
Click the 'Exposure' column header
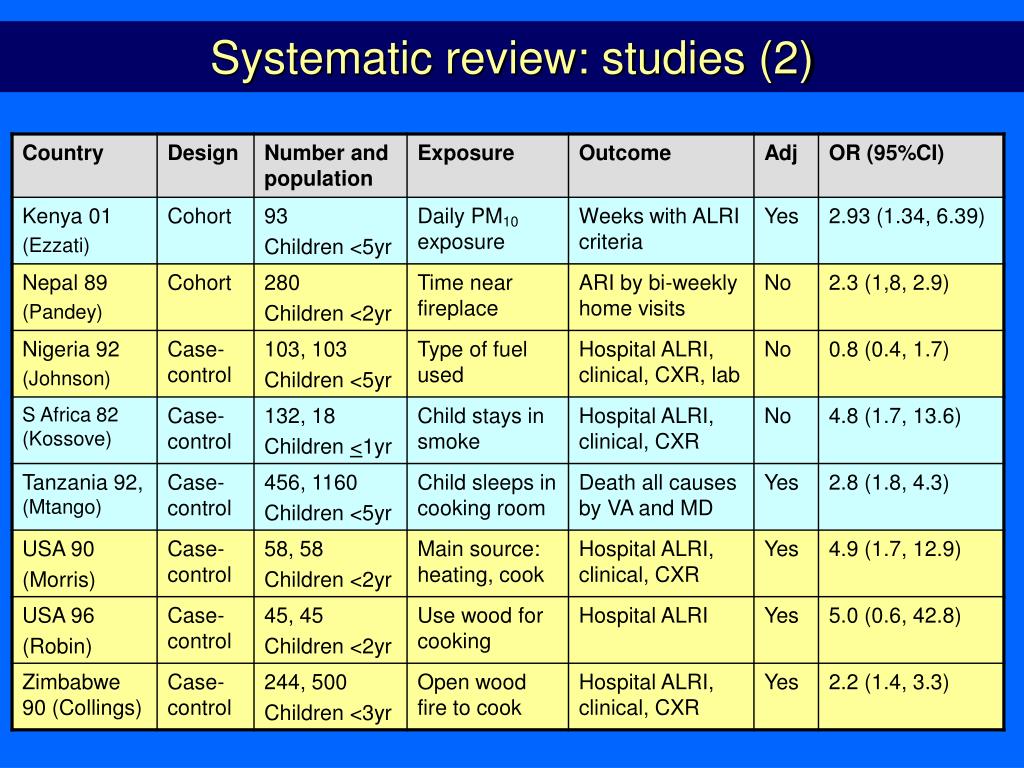coord(488,166)
